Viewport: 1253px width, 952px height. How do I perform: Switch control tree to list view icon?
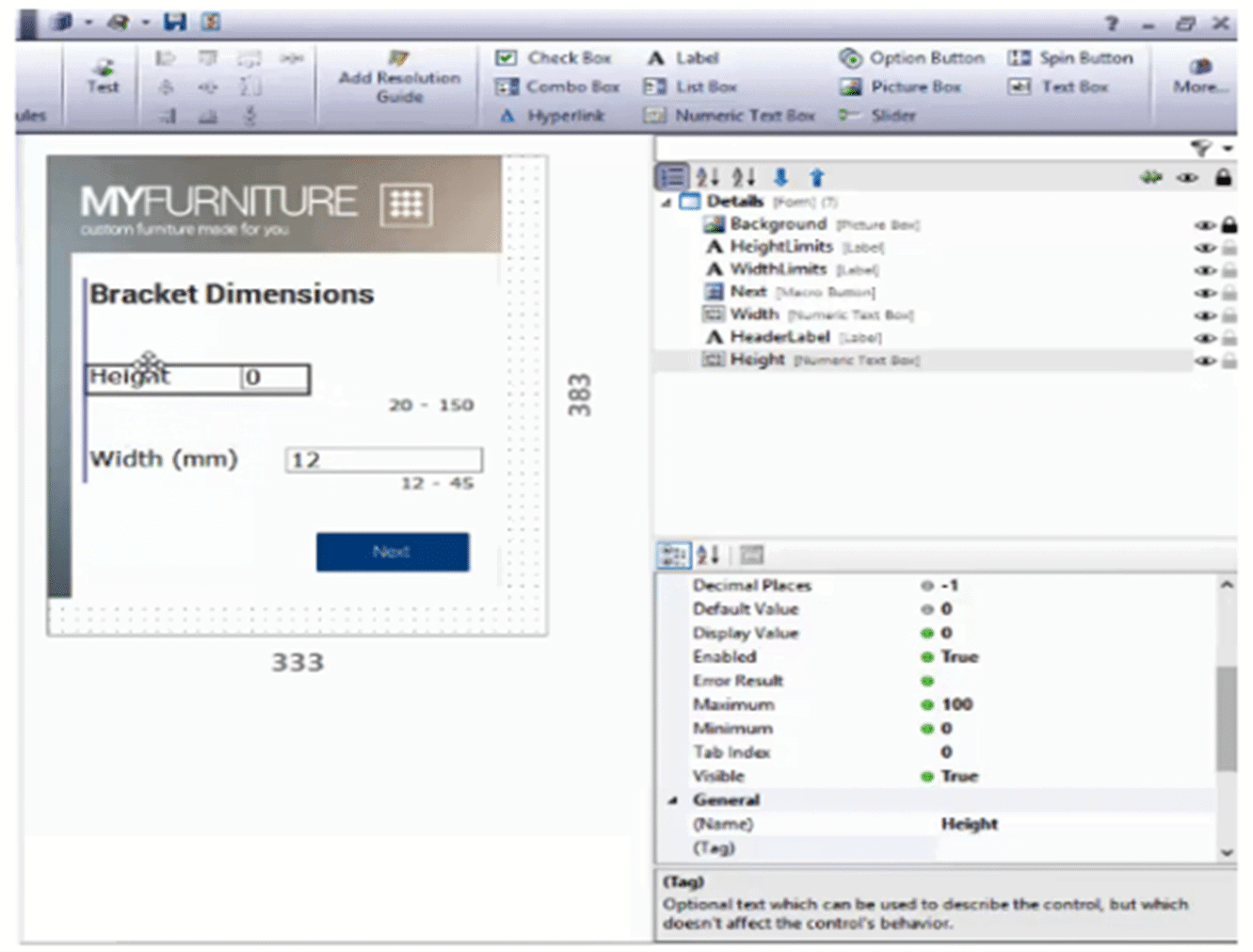672,176
